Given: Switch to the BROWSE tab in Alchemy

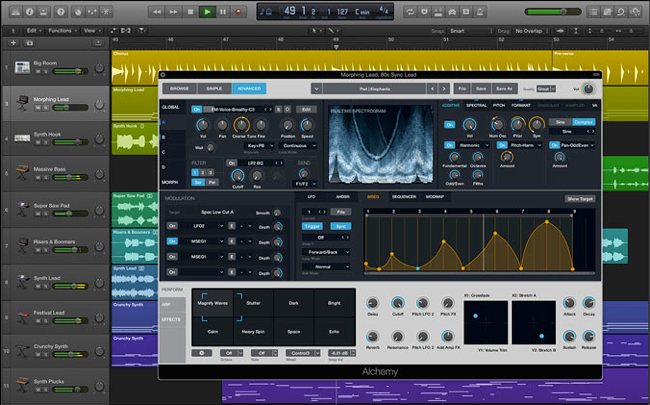Looking at the screenshot, I should [x=177, y=88].
